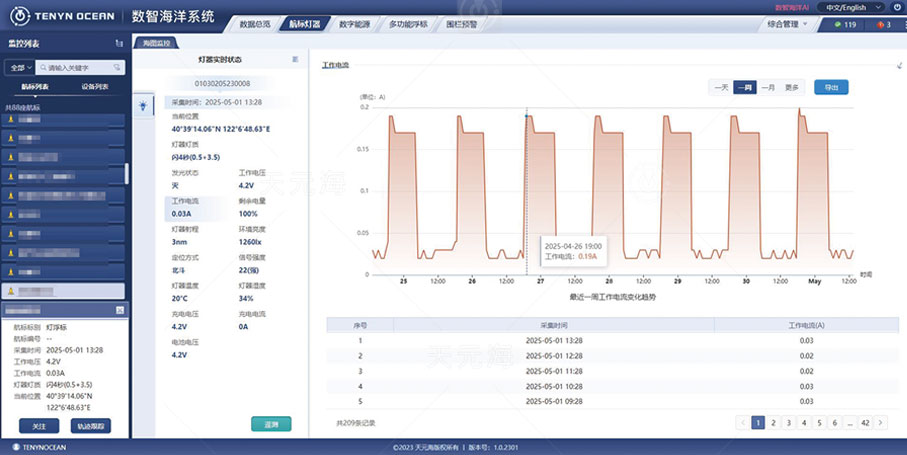Click the collapse icon in 监控列表 header
907x455 pixels.
pyautogui.click(x=120, y=43)
